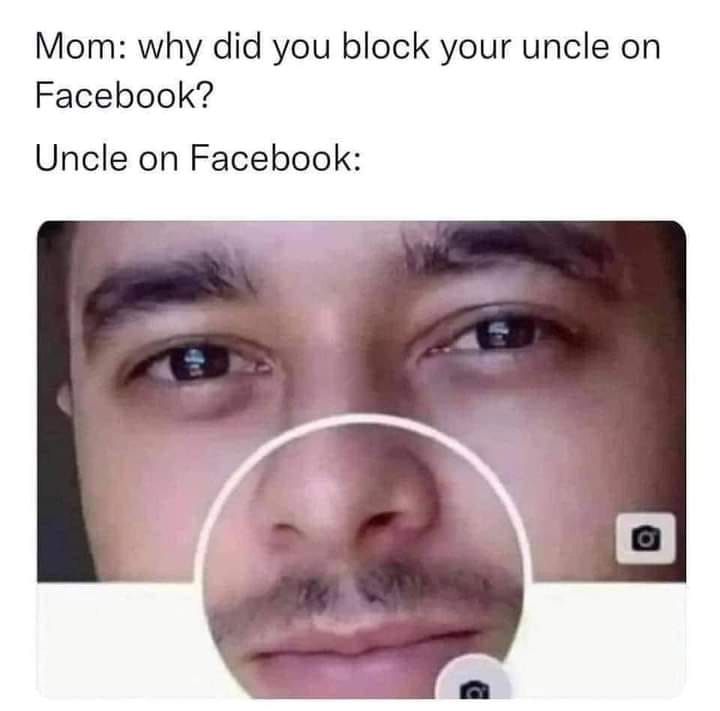Open the circular profile picture
Screen dimensions: 720x711
362,557
